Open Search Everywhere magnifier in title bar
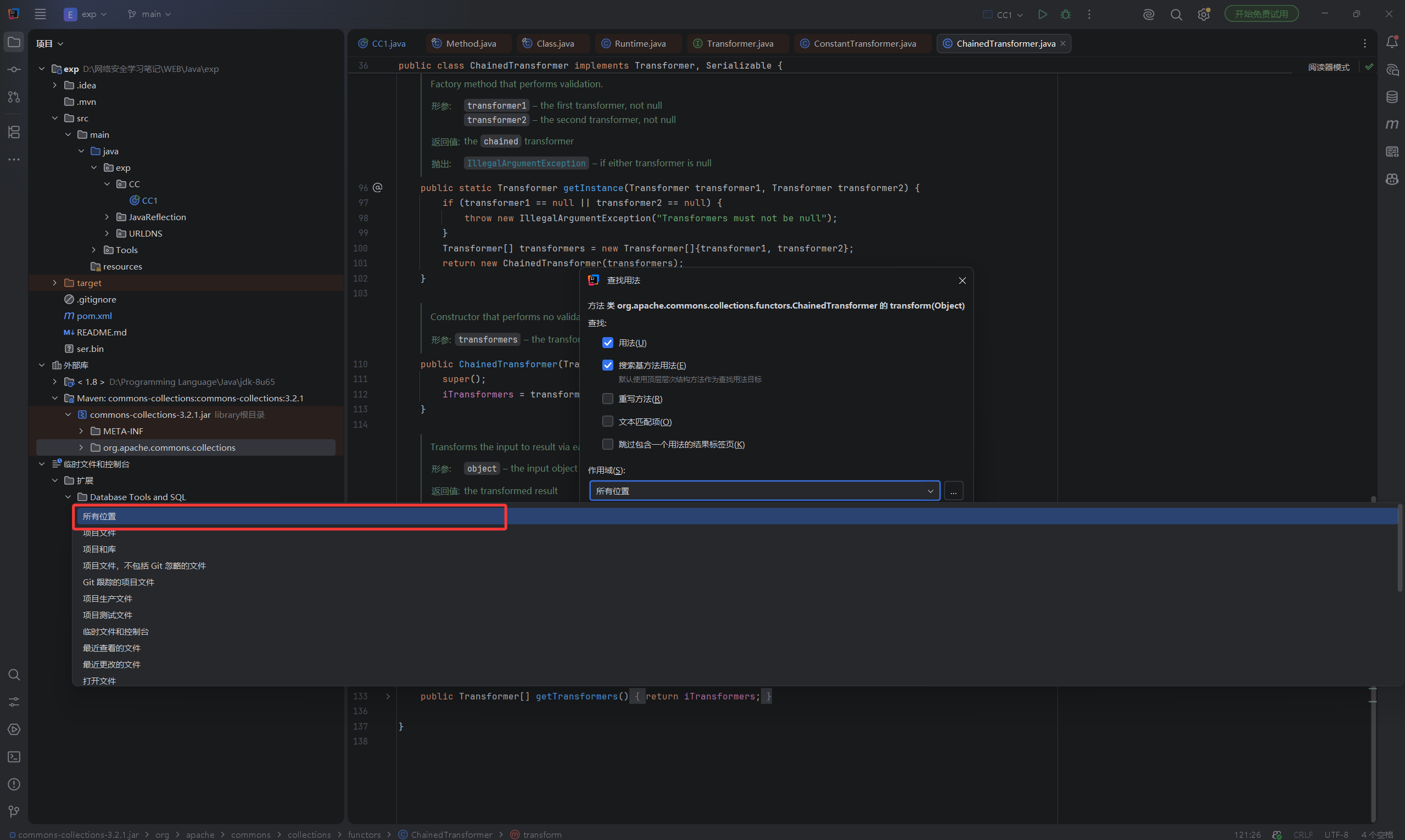1405x840 pixels. 1176,14
